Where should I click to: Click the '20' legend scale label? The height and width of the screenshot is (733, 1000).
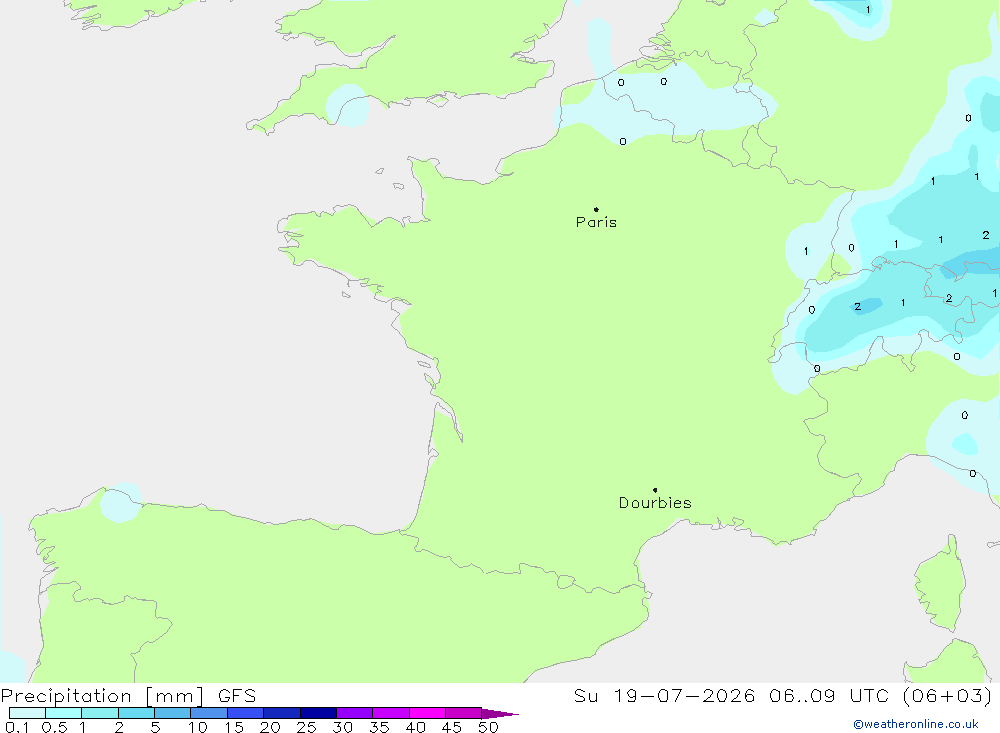(270, 727)
